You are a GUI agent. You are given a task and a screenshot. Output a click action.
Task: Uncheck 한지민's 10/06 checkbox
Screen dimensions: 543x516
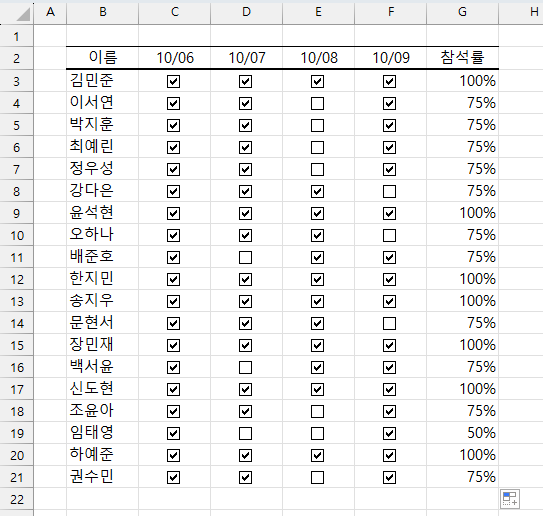pos(173,279)
